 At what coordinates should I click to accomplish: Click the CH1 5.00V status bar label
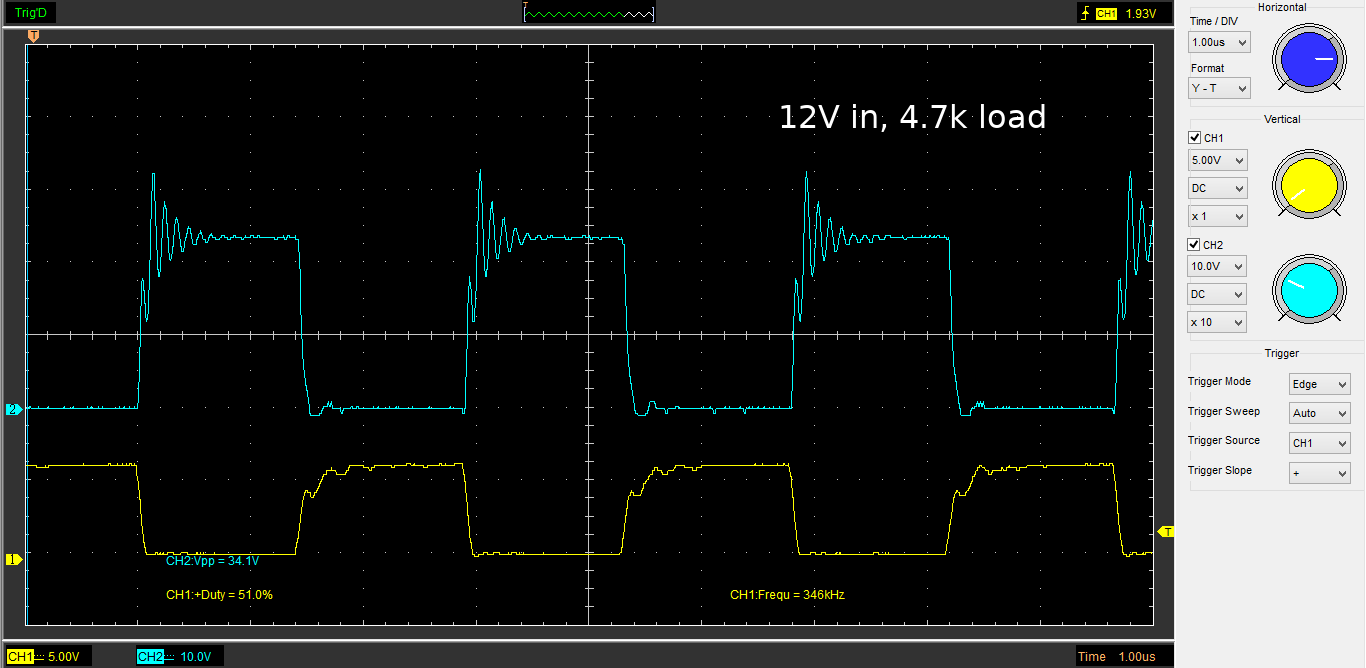point(49,657)
